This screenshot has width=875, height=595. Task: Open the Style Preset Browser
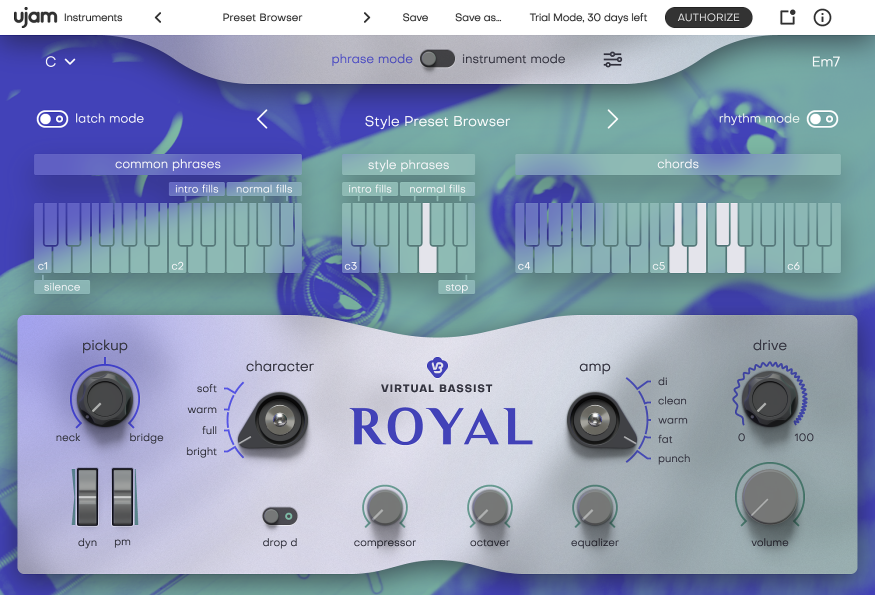437,121
